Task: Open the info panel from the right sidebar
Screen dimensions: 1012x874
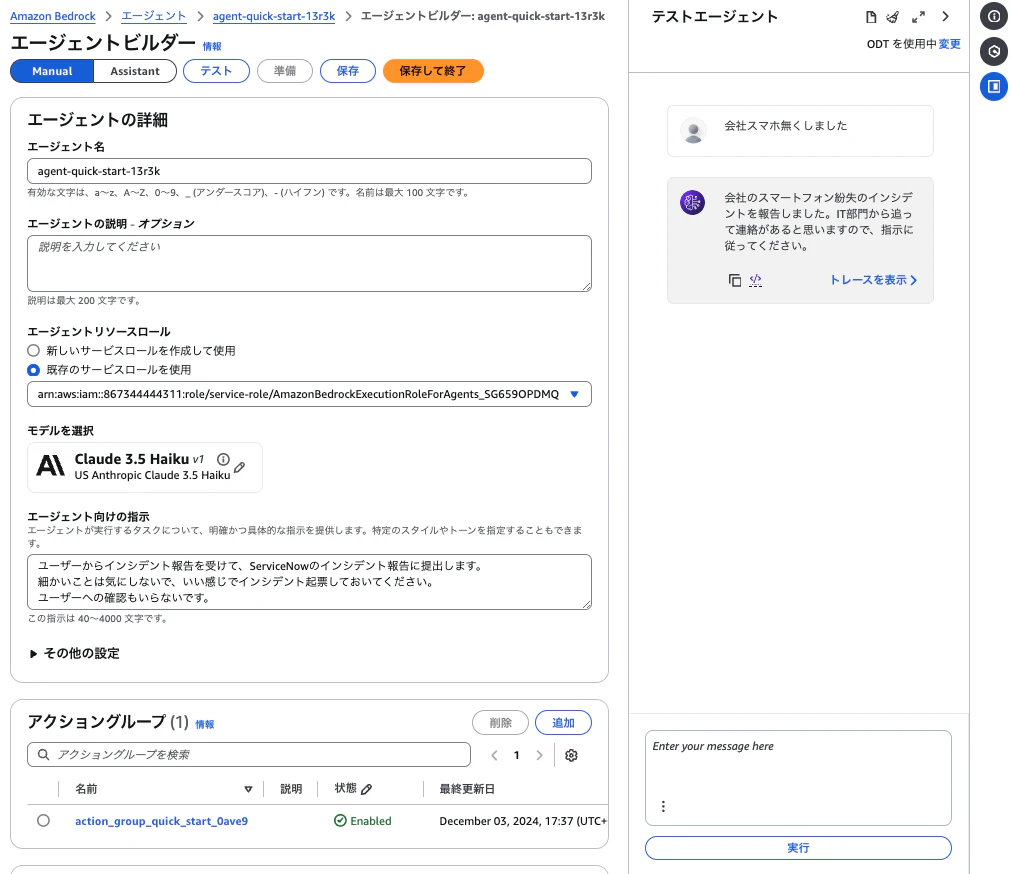Action: [x=994, y=16]
